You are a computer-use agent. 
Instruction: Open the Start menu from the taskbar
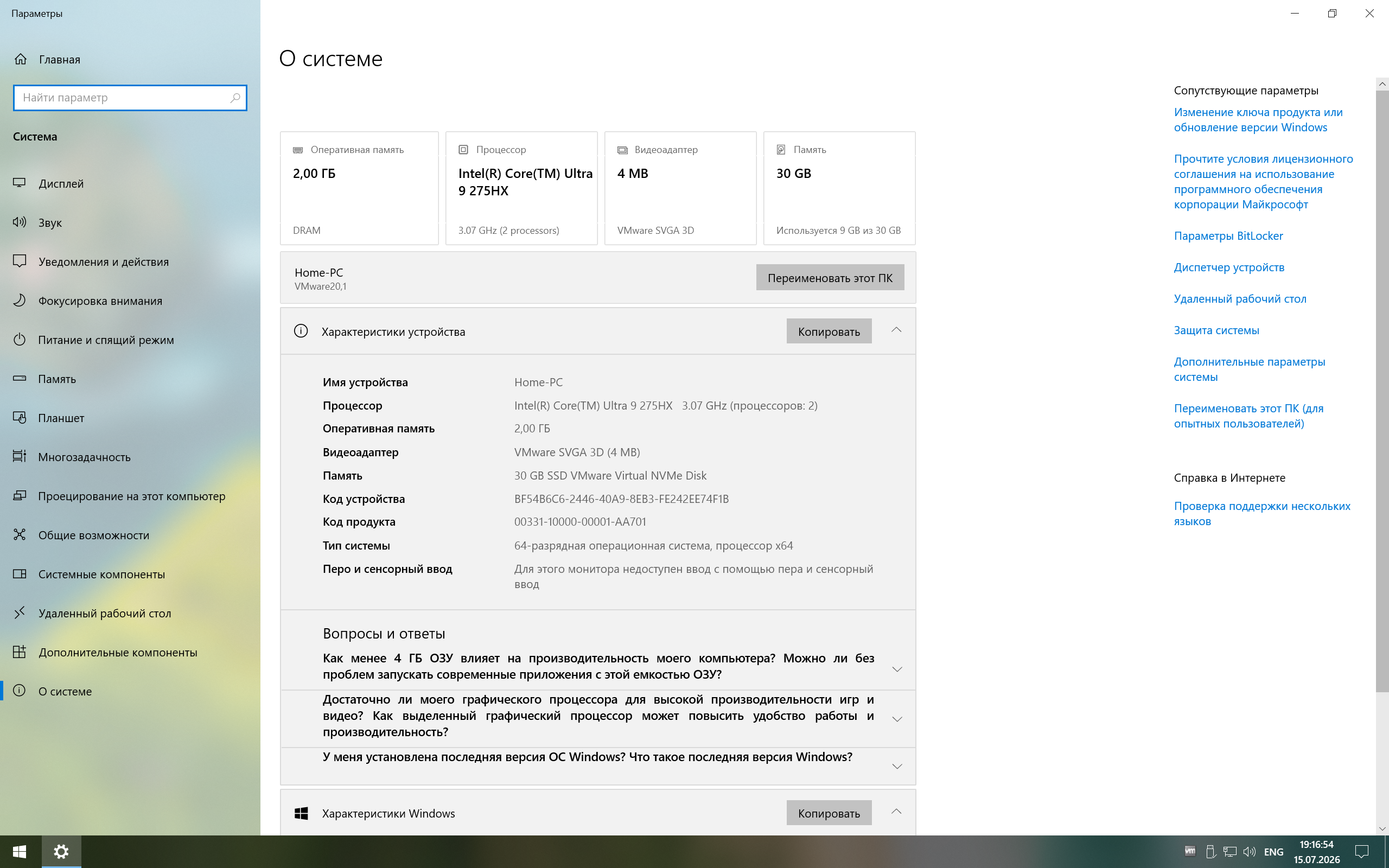coord(20,852)
